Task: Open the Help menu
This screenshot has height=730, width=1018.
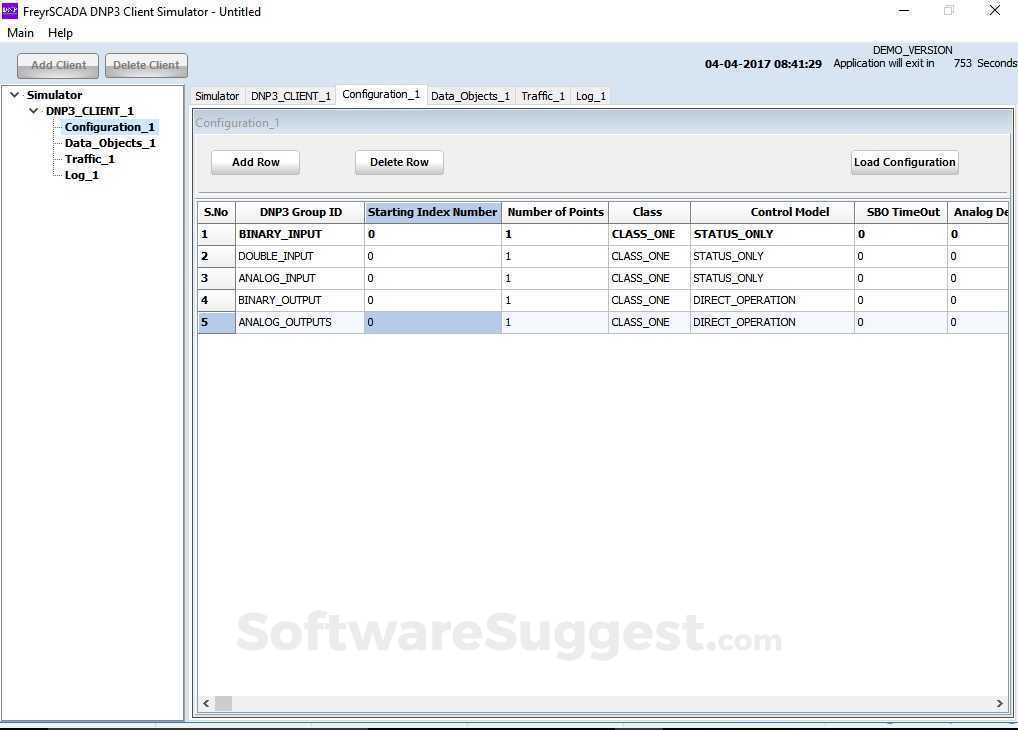Action: pos(60,32)
